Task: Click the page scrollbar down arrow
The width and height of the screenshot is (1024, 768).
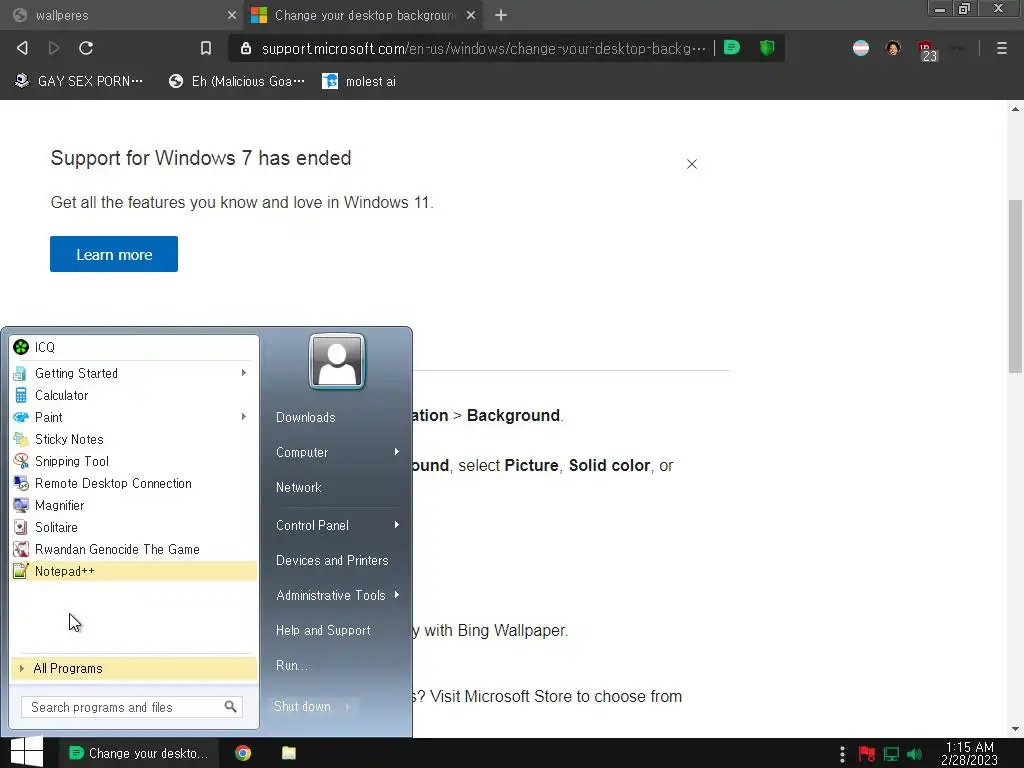Action: tap(1016, 729)
